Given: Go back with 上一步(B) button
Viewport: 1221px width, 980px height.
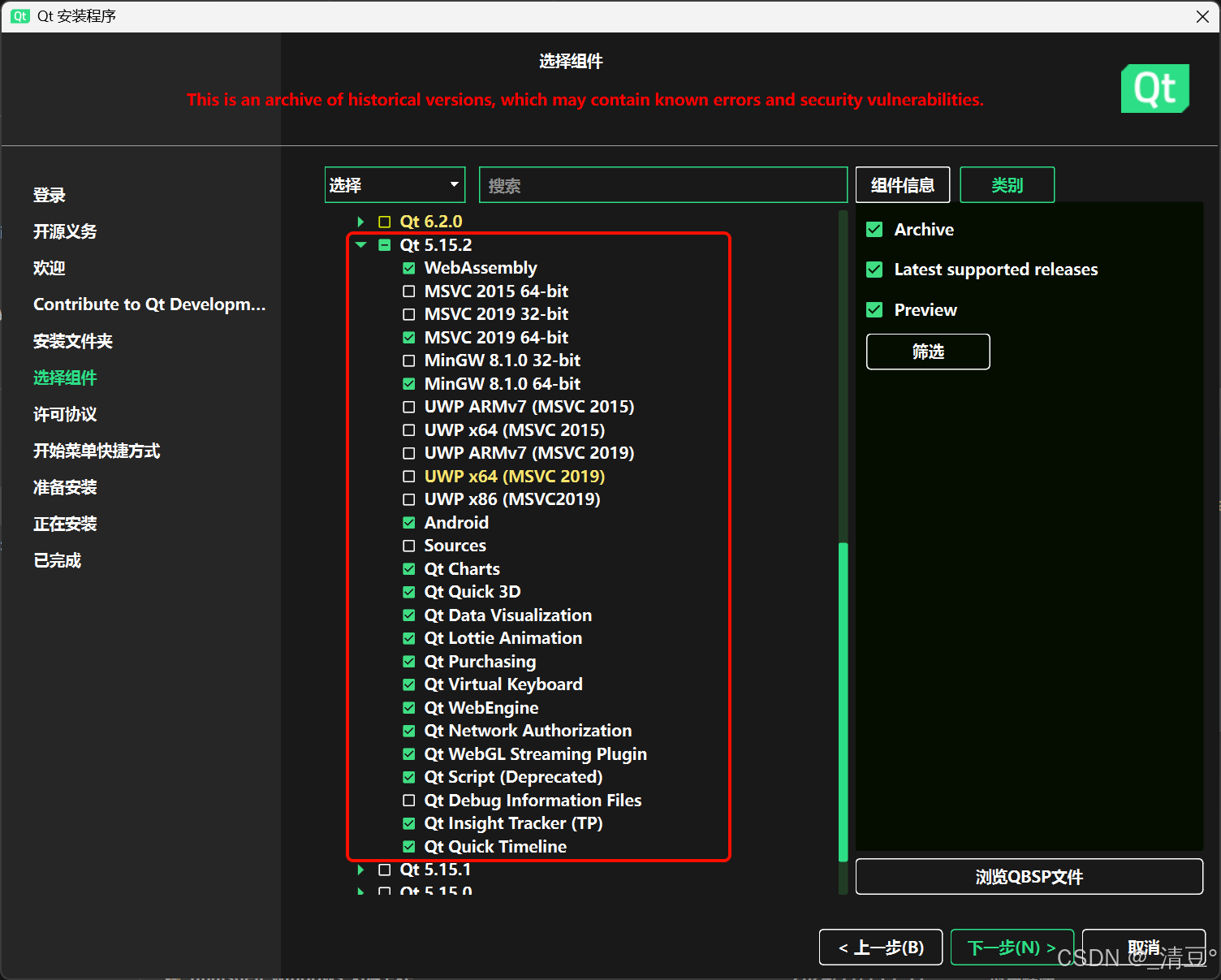Looking at the screenshot, I should pos(881,948).
